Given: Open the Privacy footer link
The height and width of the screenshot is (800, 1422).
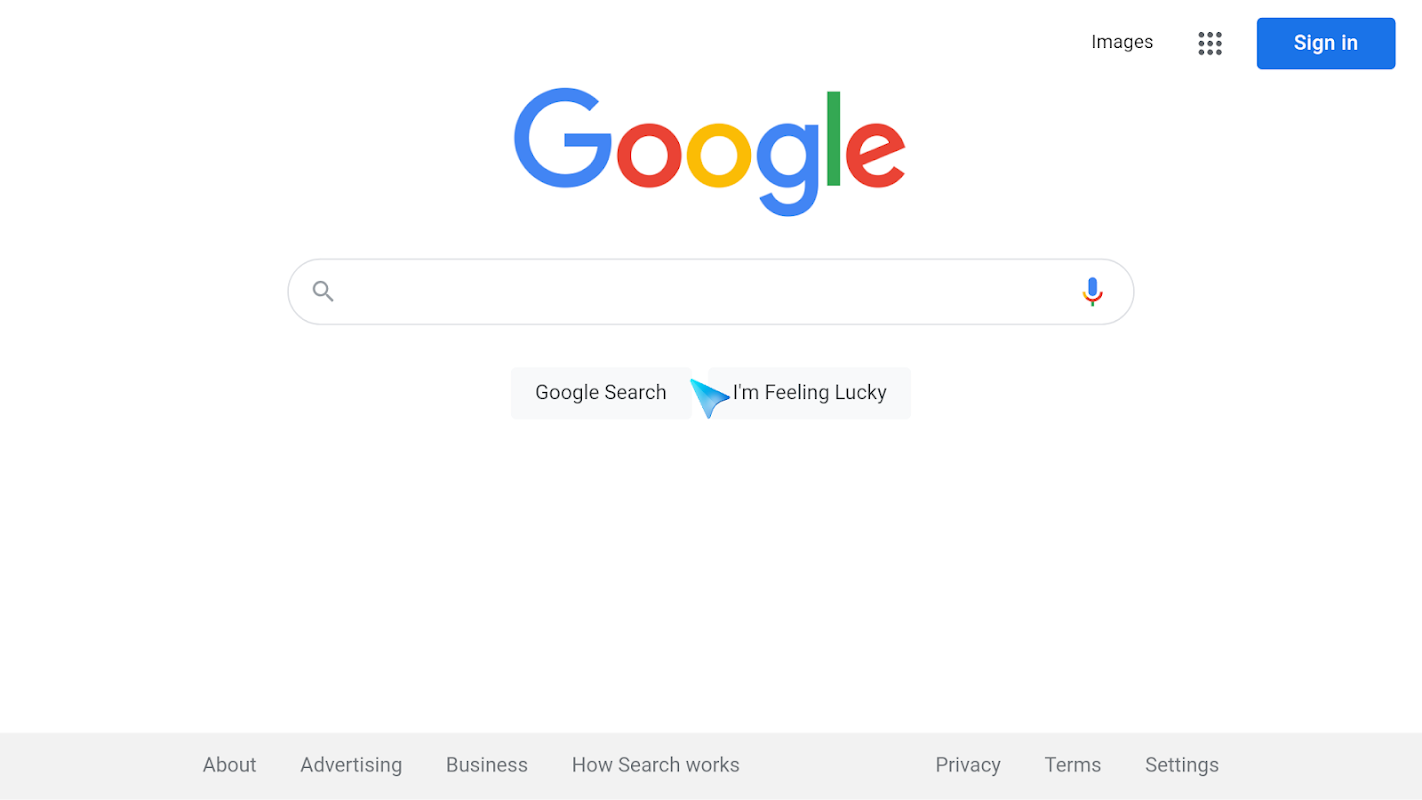Looking at the screenshot, I should pyautogui.click(x=967, y=765).
